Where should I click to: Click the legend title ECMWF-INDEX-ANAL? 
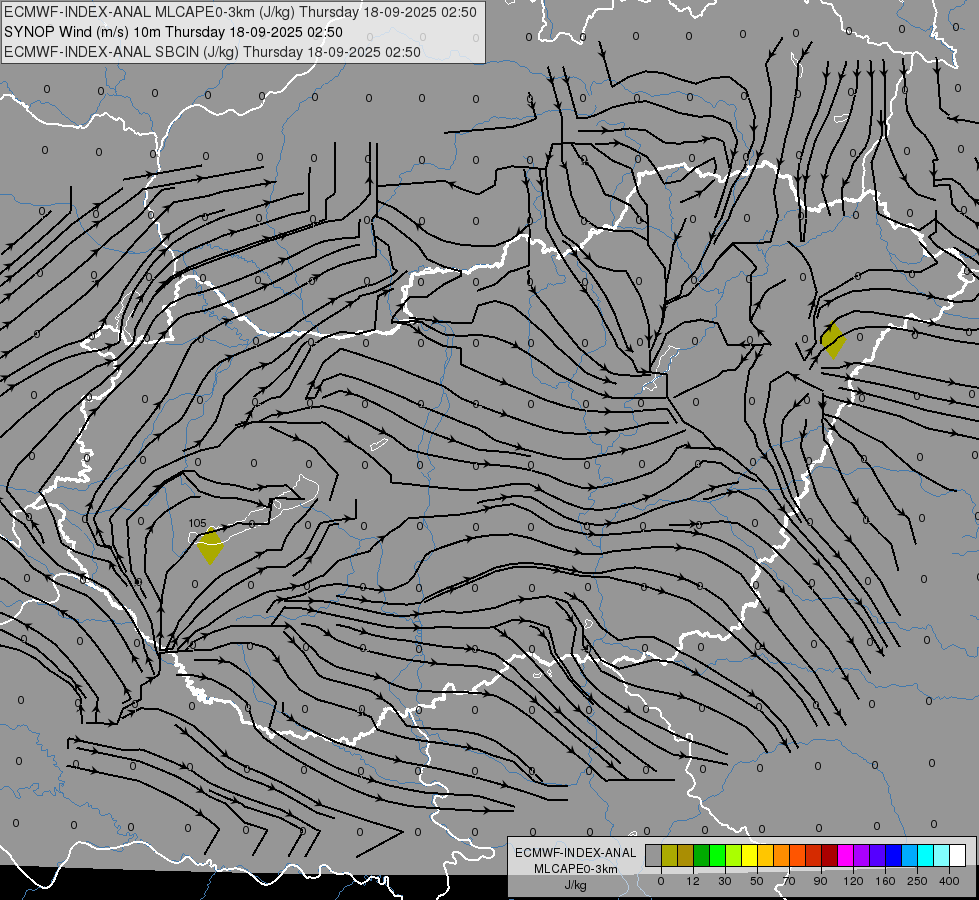point(575,853)
